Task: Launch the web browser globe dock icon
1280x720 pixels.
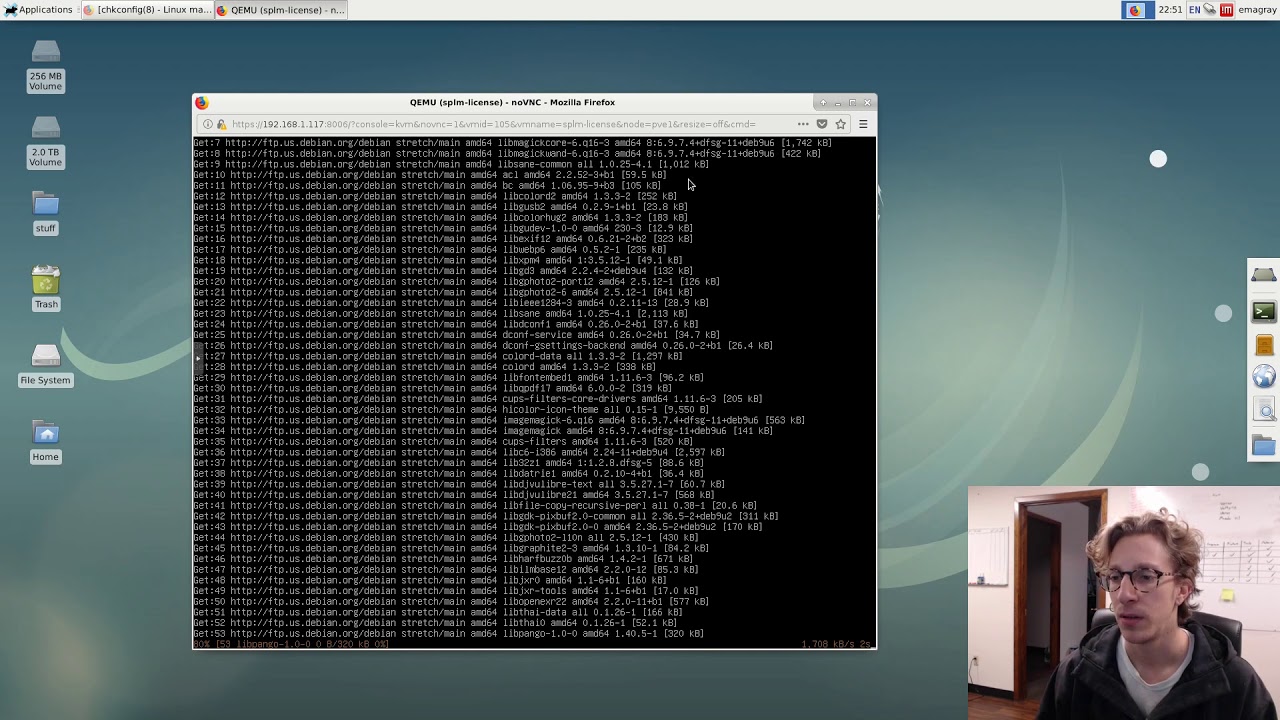Action: pos(1264,377)
